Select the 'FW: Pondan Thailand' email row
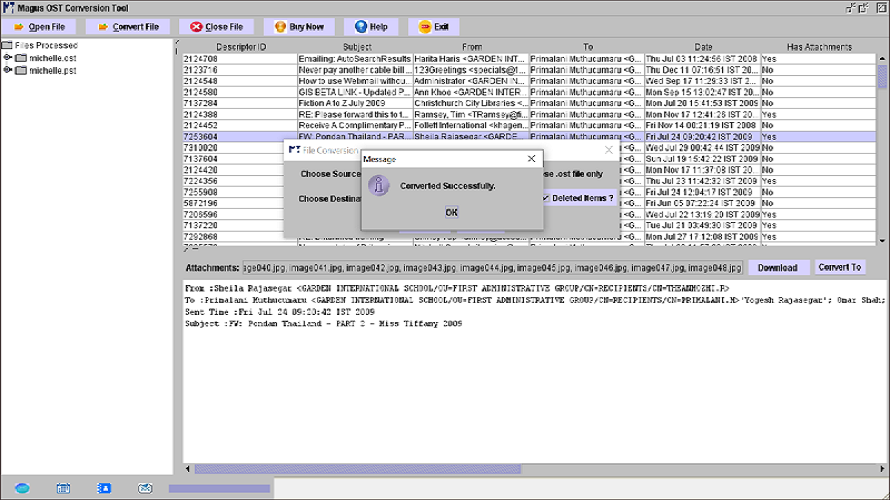This screenshot has height=500, width=890. pos(529,137)
